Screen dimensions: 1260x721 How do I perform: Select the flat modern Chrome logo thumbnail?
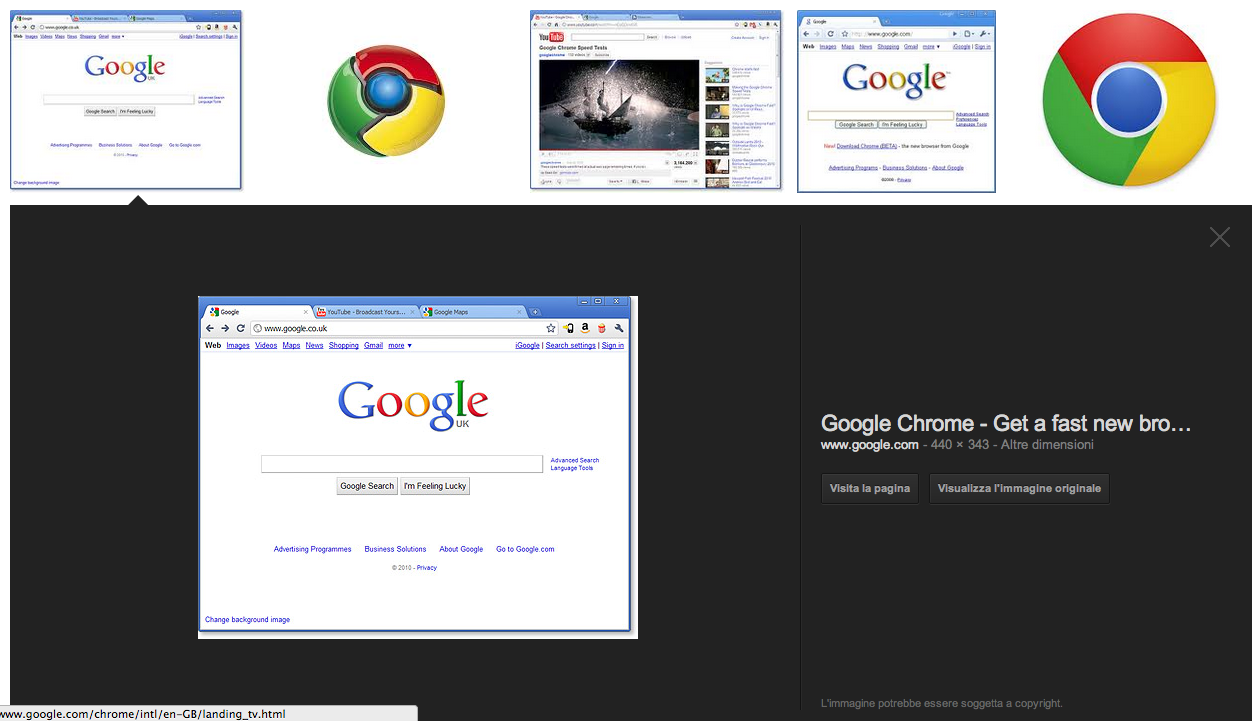click(1129, 101)
